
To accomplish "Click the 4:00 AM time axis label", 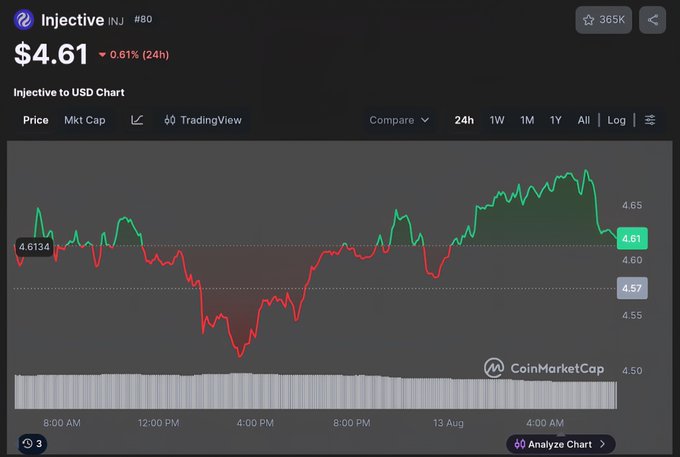I will point(545,423).
